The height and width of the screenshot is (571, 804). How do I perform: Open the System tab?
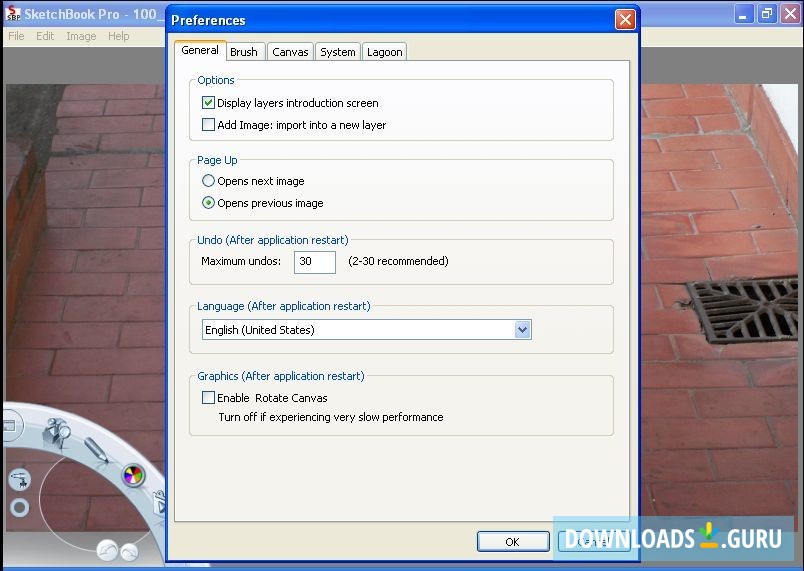point(337,52)
